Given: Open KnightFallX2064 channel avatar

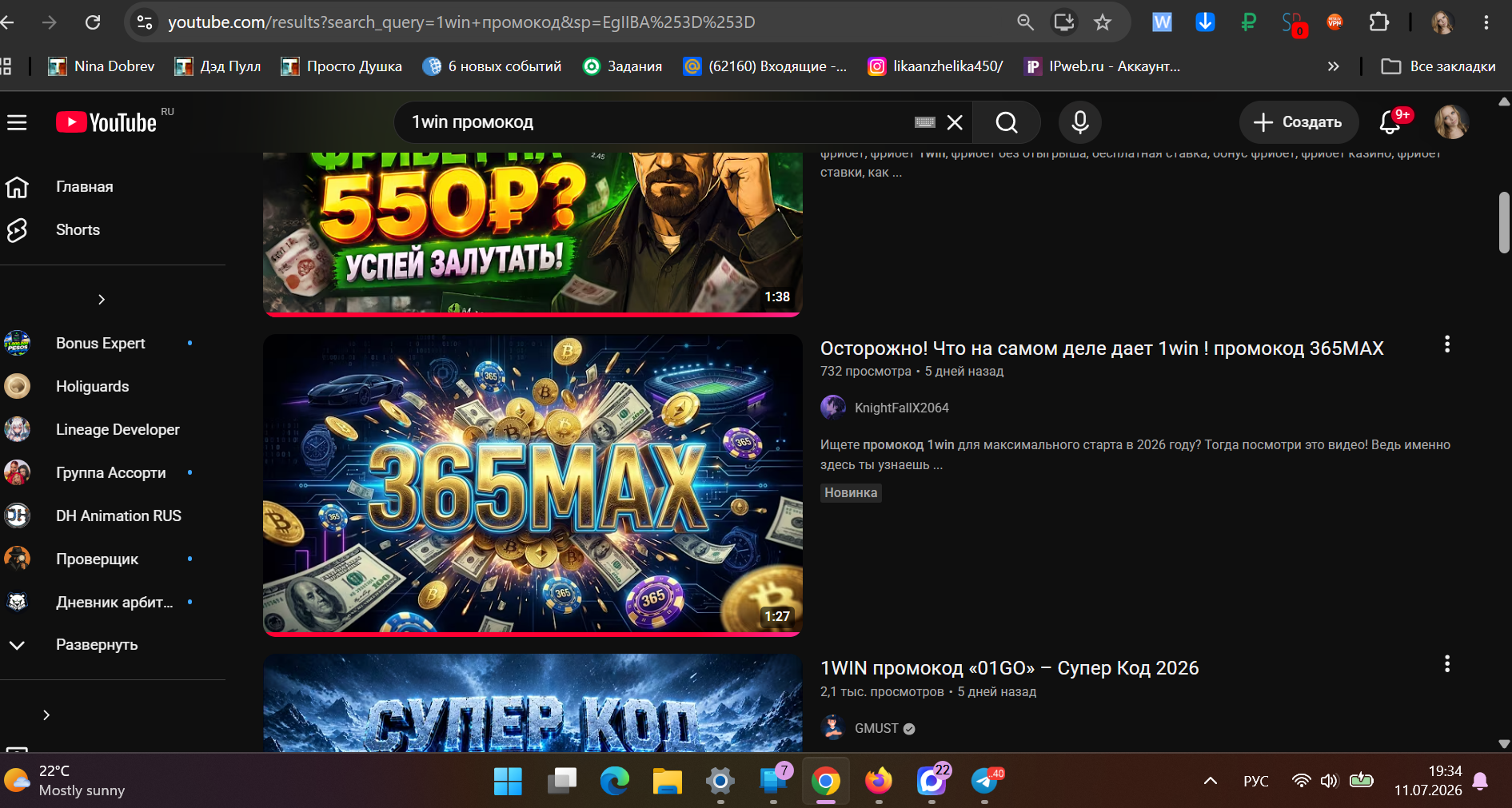Looking at the screenshot, I should (x=833, y=408).
